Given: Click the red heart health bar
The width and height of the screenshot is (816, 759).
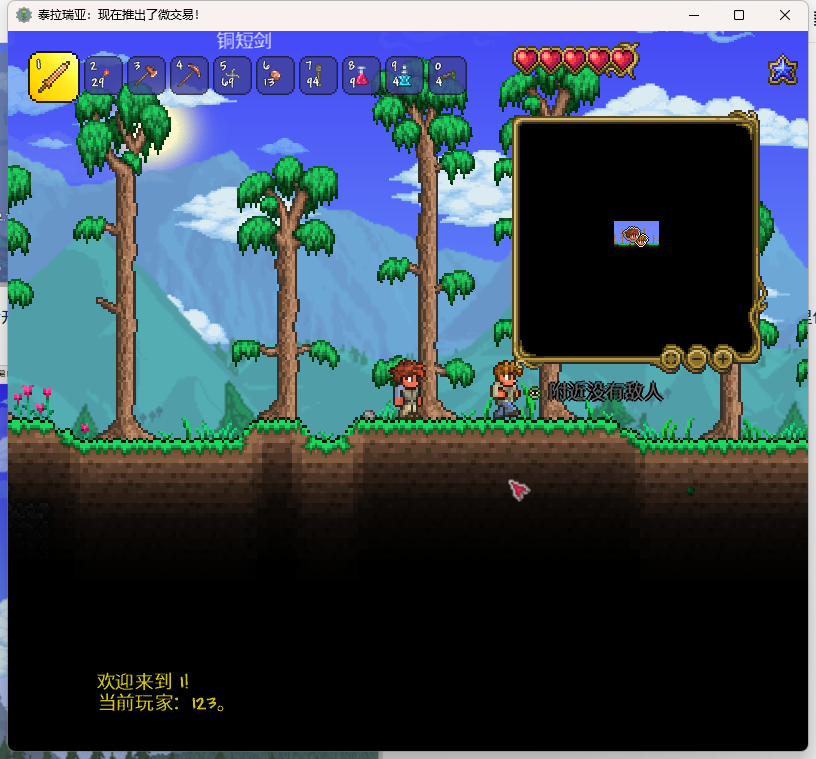Looking at the screenshot, I should pyautogui.click(x=576, y=60).
